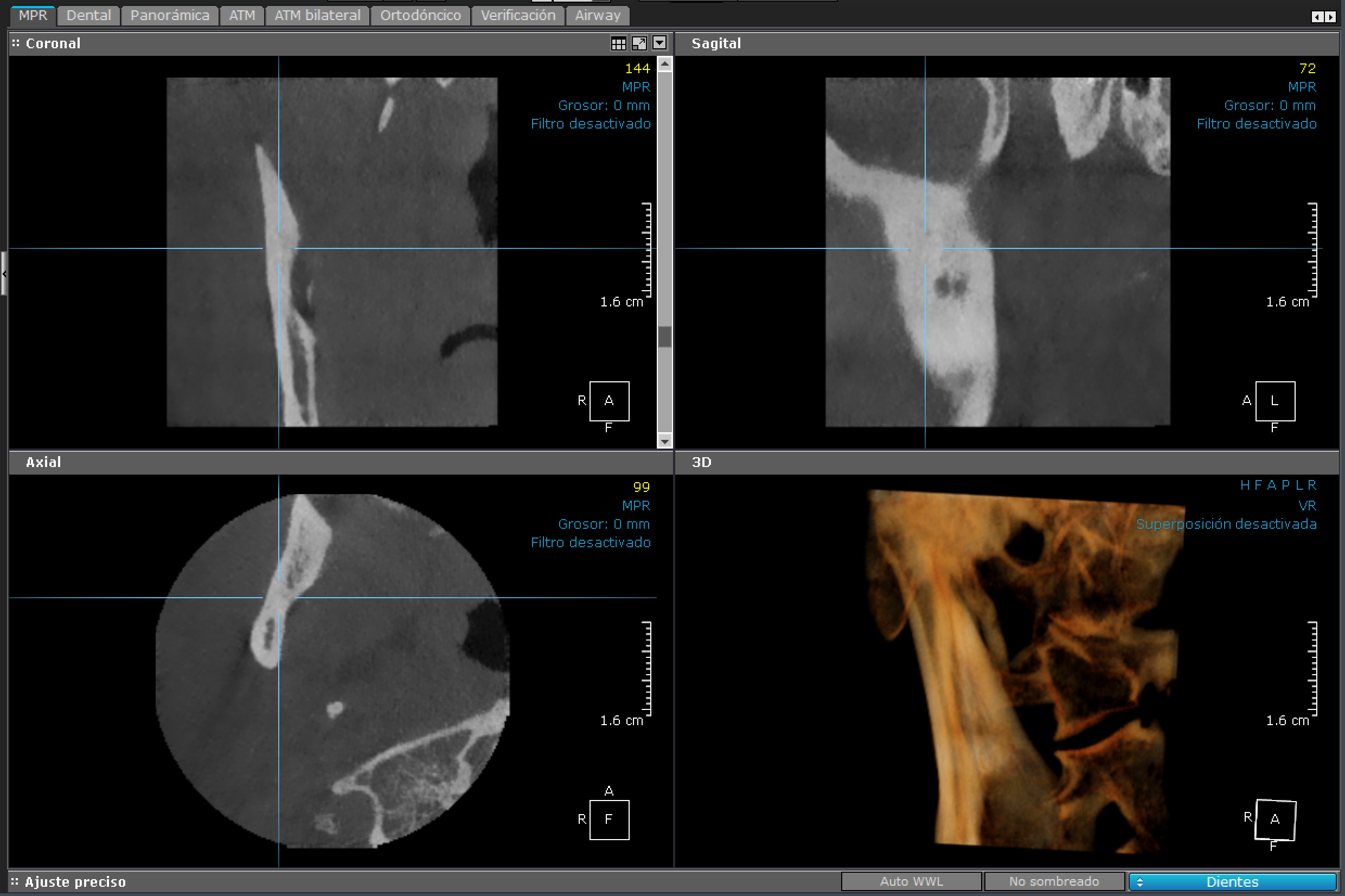1345x896 pixels.
Task: Click the Coronal slice scrollbar thumb
Action: (664, 337)
